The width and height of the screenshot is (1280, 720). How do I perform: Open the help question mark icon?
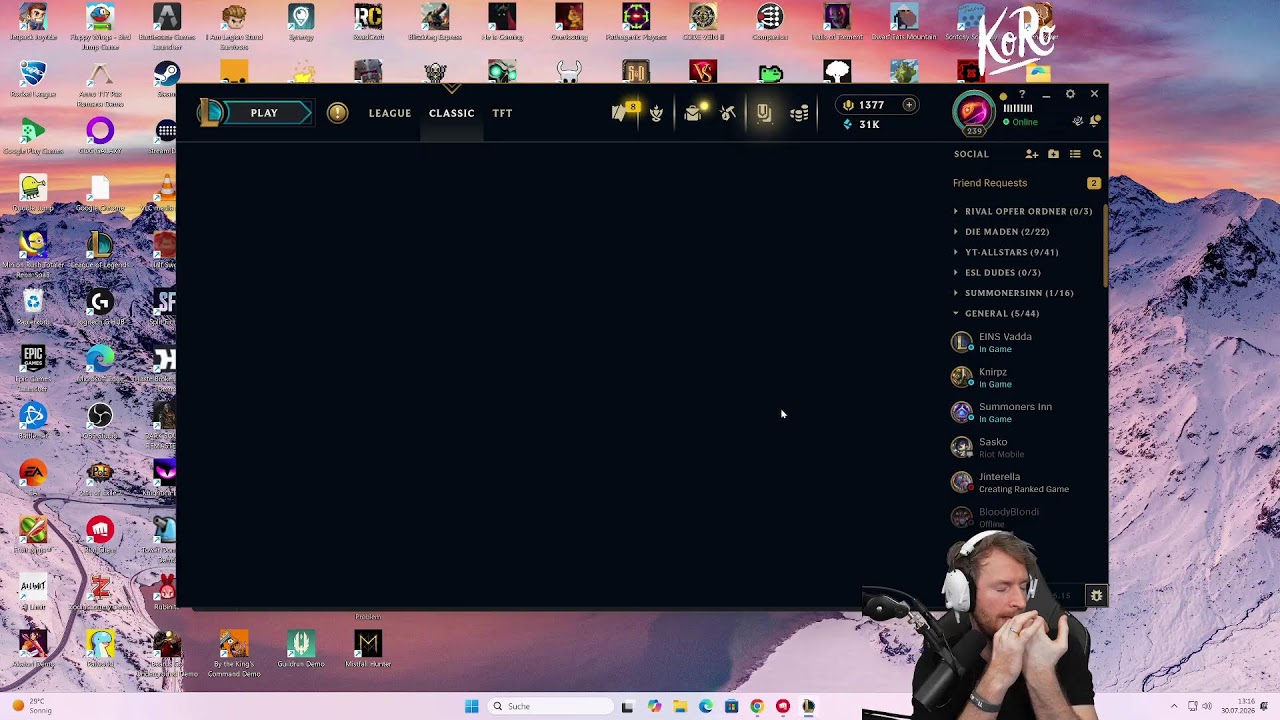pos(1022,94)
